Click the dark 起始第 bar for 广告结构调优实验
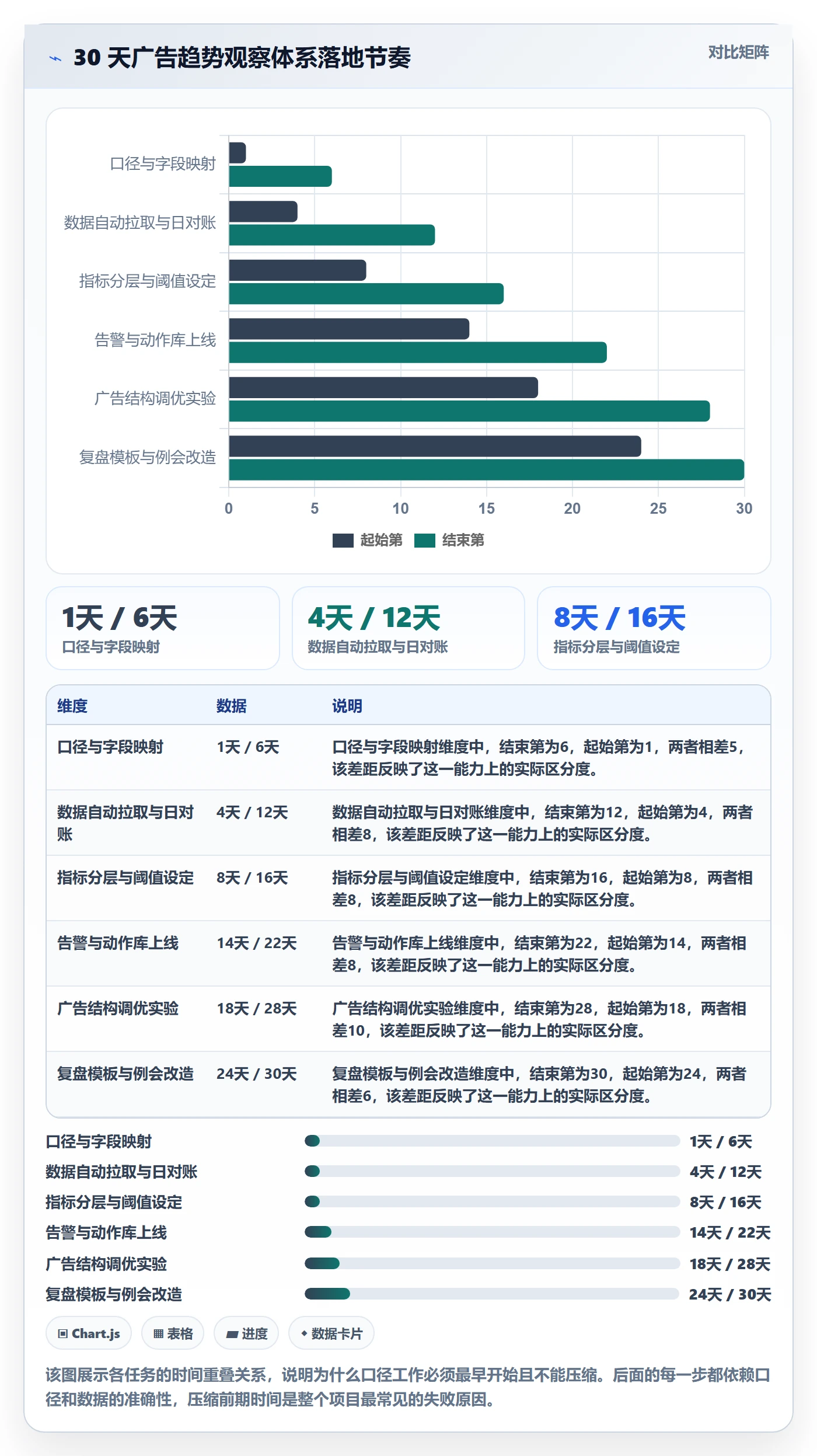 (x=383, y=388)
